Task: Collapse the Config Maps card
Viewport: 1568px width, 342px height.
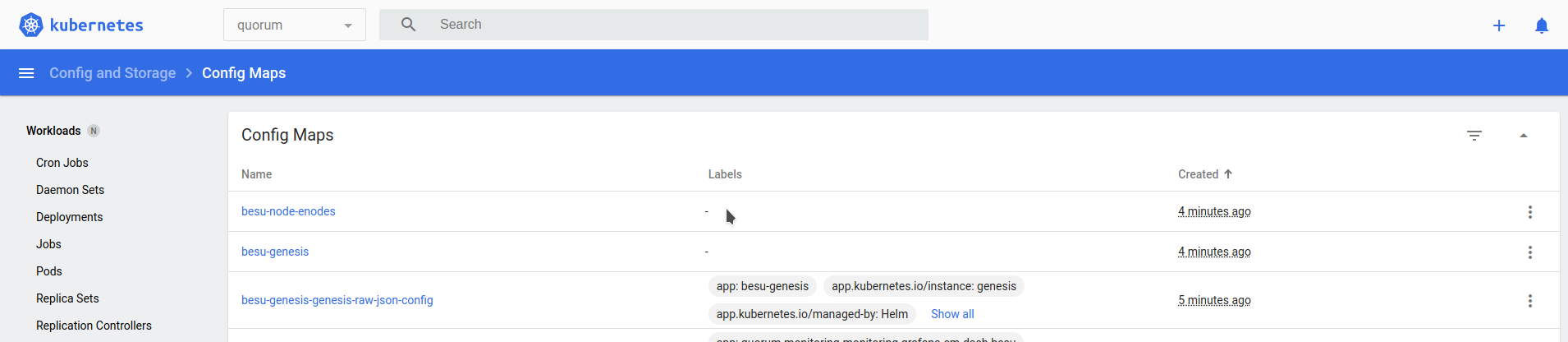Action: pos(1524,136)
